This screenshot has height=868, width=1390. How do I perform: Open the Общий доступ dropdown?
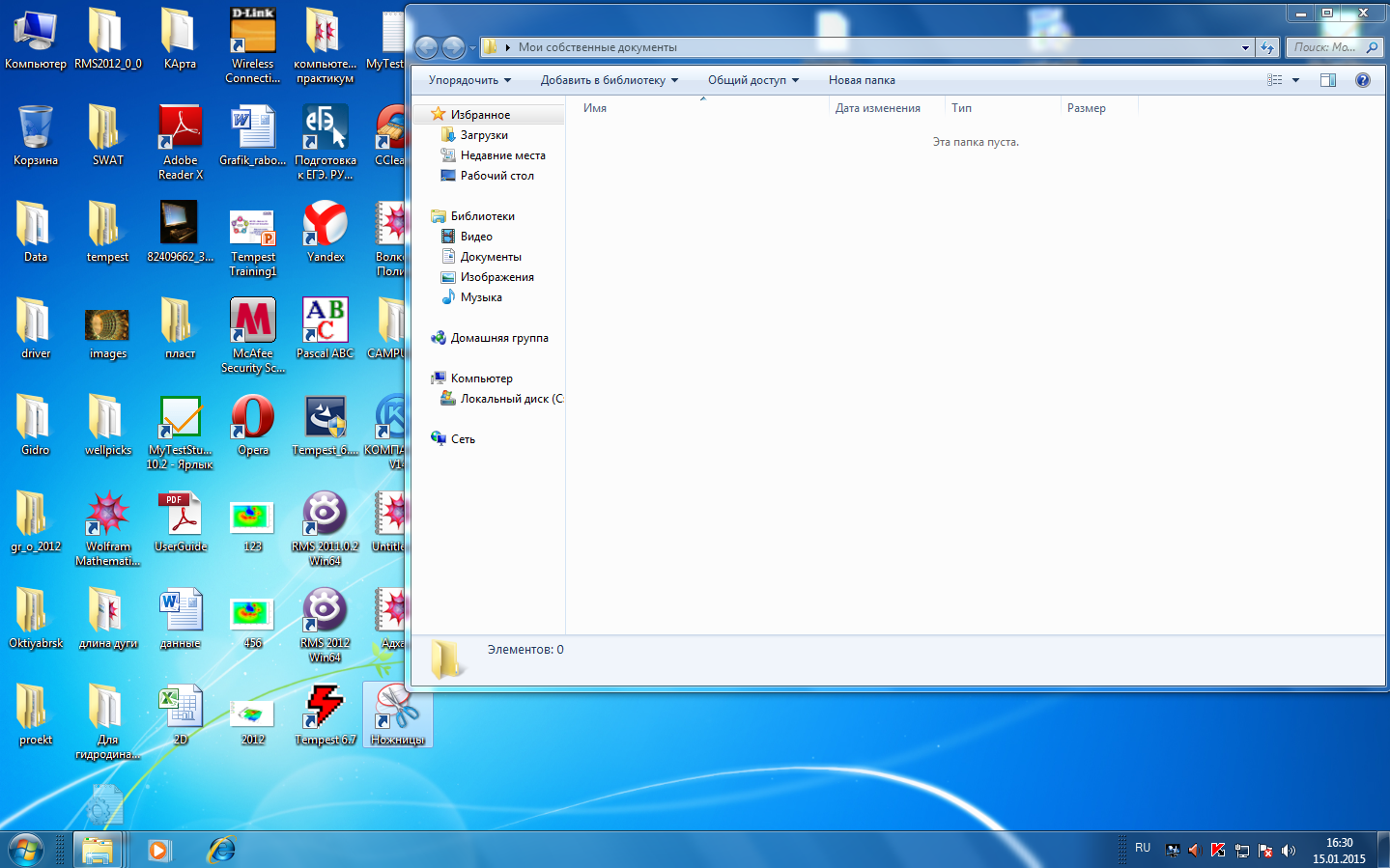tap(753, 80)
